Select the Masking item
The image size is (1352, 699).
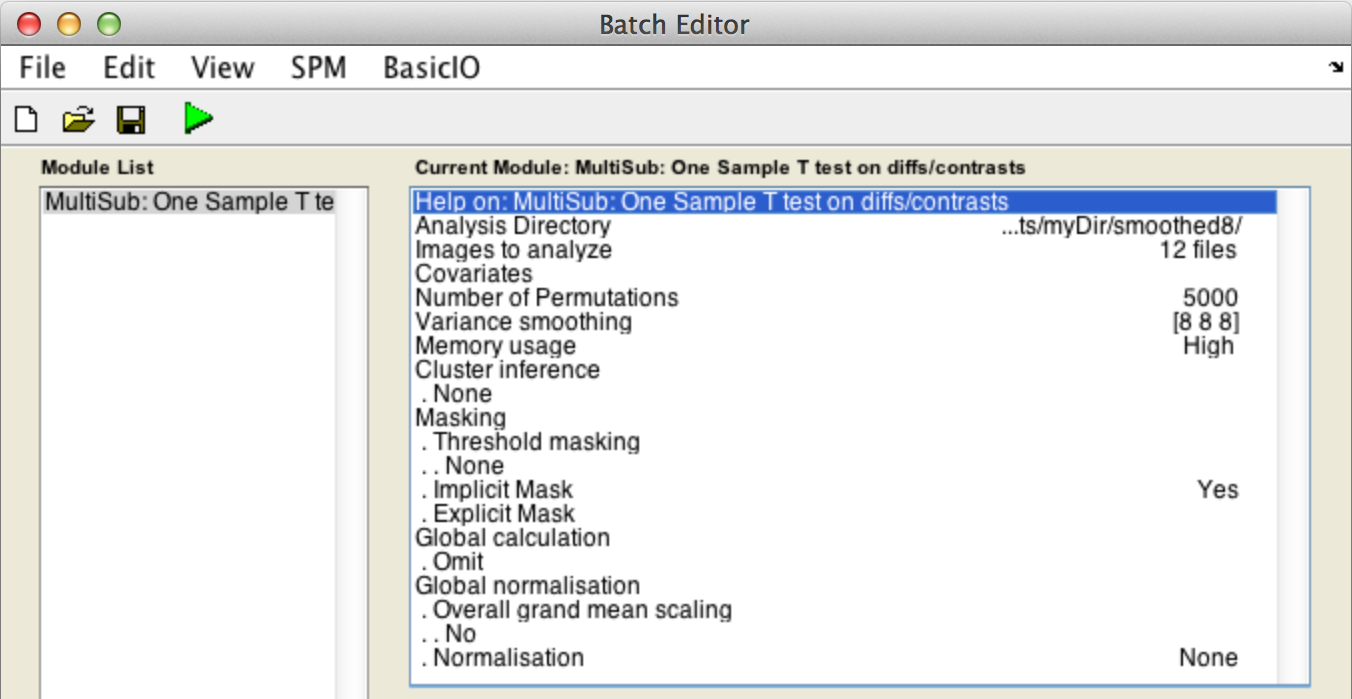point(845,418)
